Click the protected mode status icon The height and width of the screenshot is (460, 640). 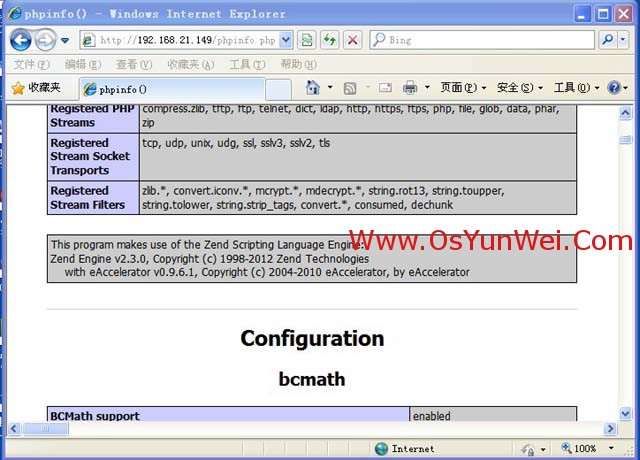(528, 449)
